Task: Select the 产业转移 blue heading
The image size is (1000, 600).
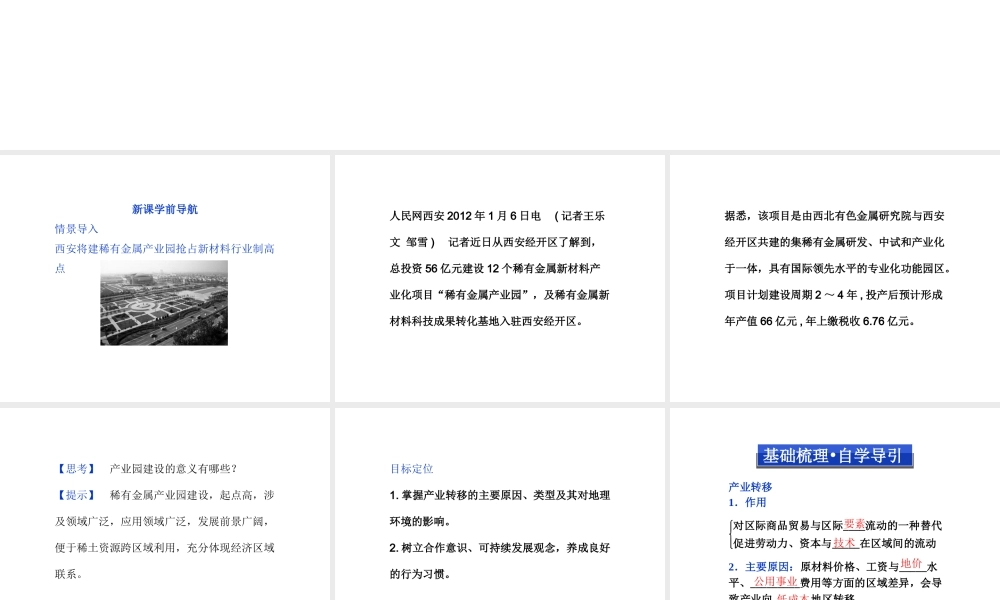Action: (750, 486)
